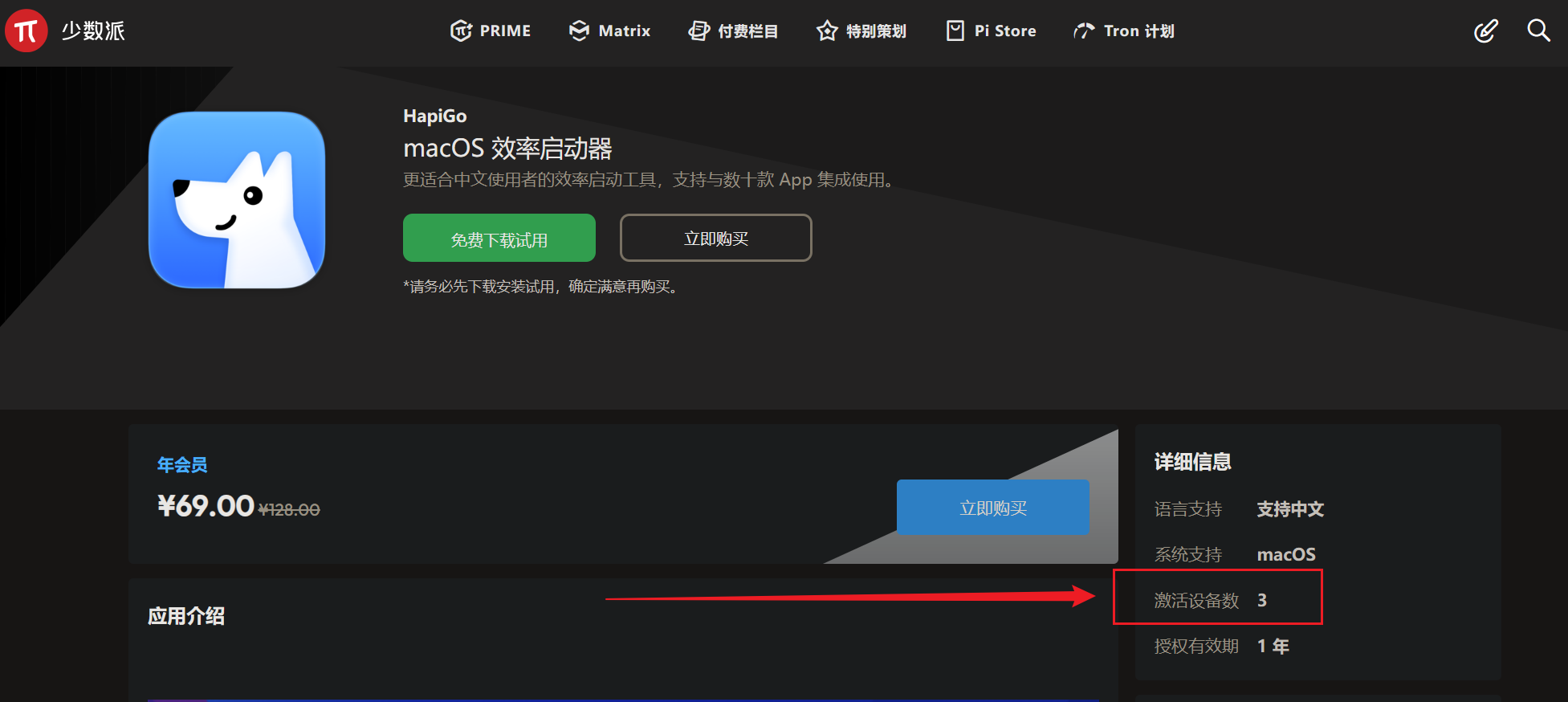Click the 授权有效期 1 年 value
Image resolution: width=1568 pixels, height=702 pixels.
[1273, 646]
